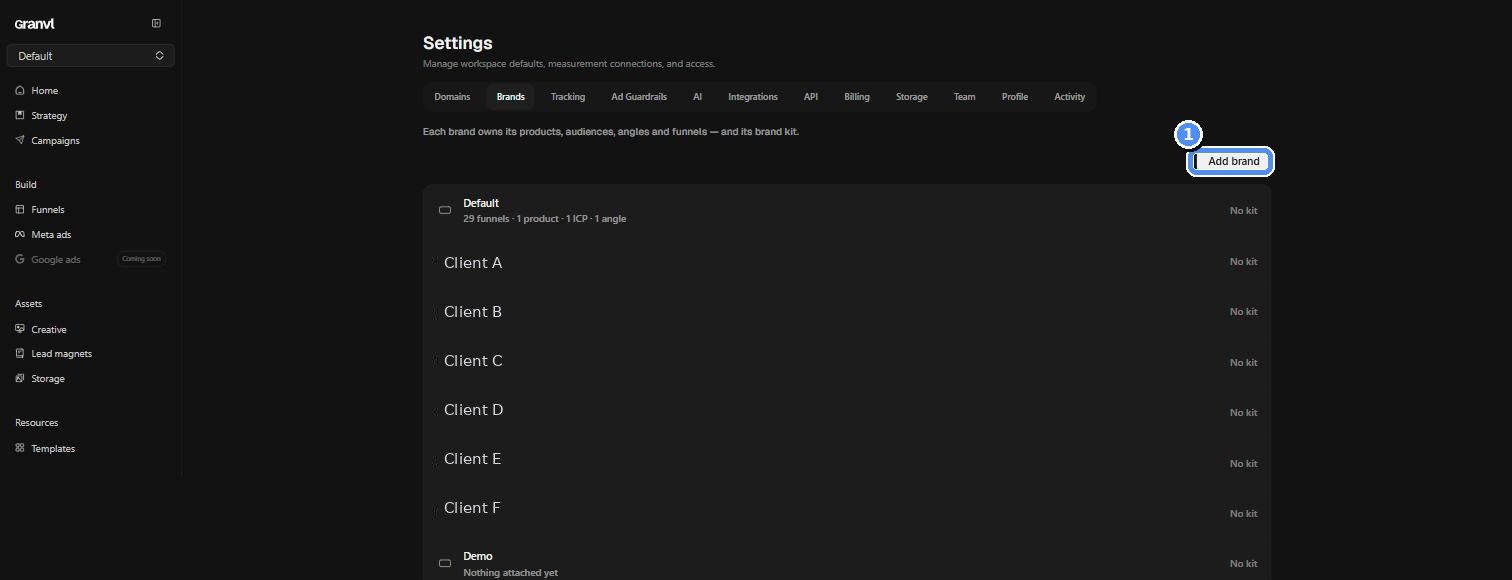
Task: Click the Lead magnets icon
Action: [20, 353]
